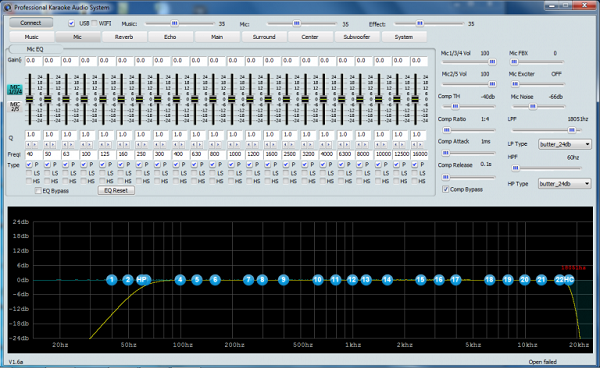Select EQ node 14 on the graph
The image size is (600, 368).
[387, 280]
